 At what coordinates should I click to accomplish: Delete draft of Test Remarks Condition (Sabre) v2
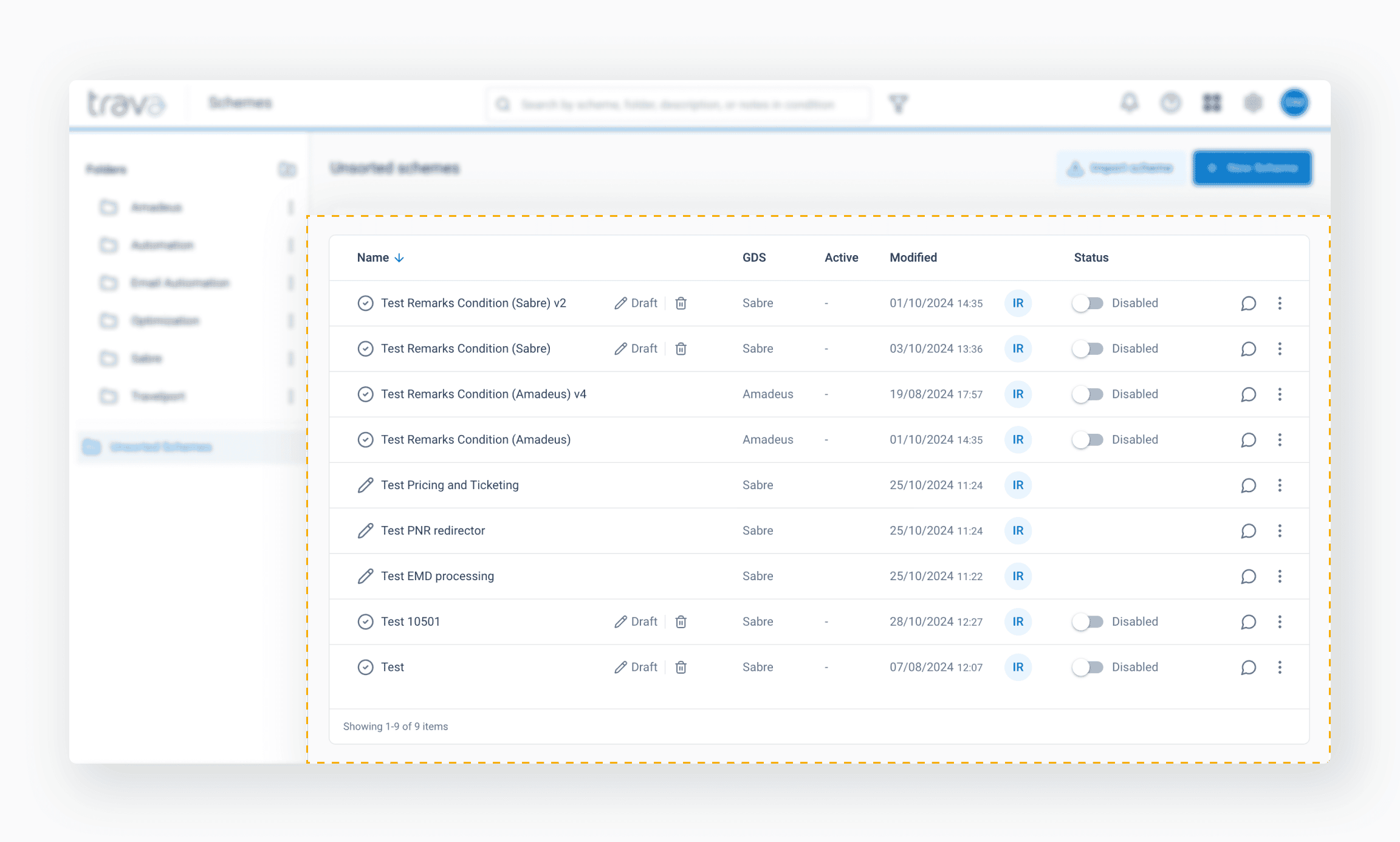(x=681, y=303)
